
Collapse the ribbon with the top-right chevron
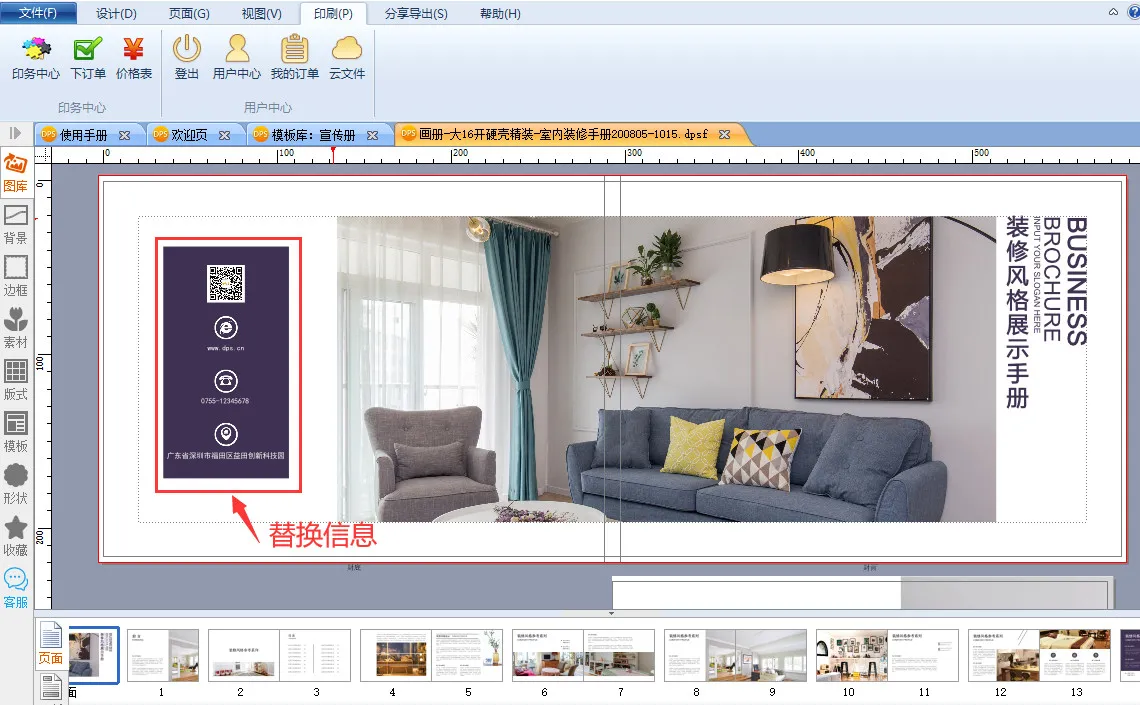1113,12
